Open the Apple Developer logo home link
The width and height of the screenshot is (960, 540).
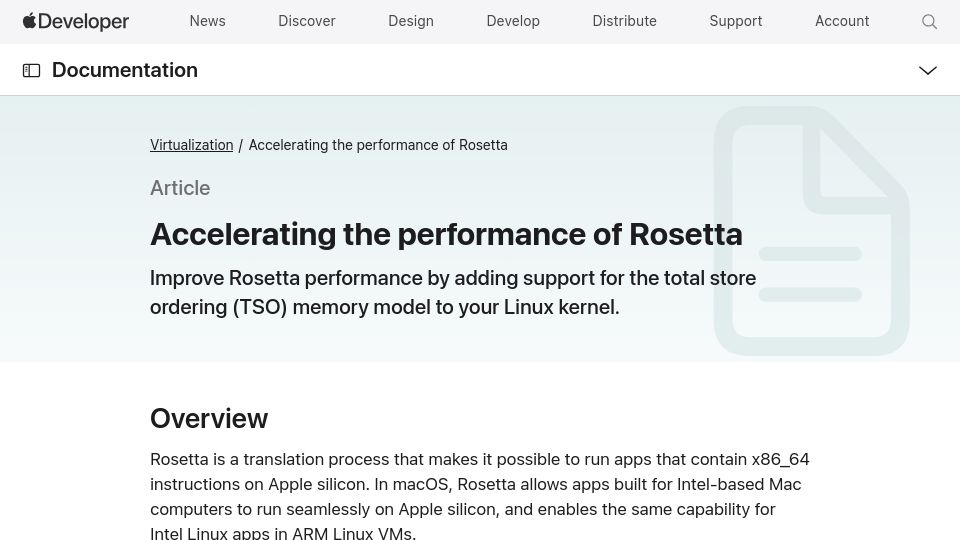tap(76, 21)
